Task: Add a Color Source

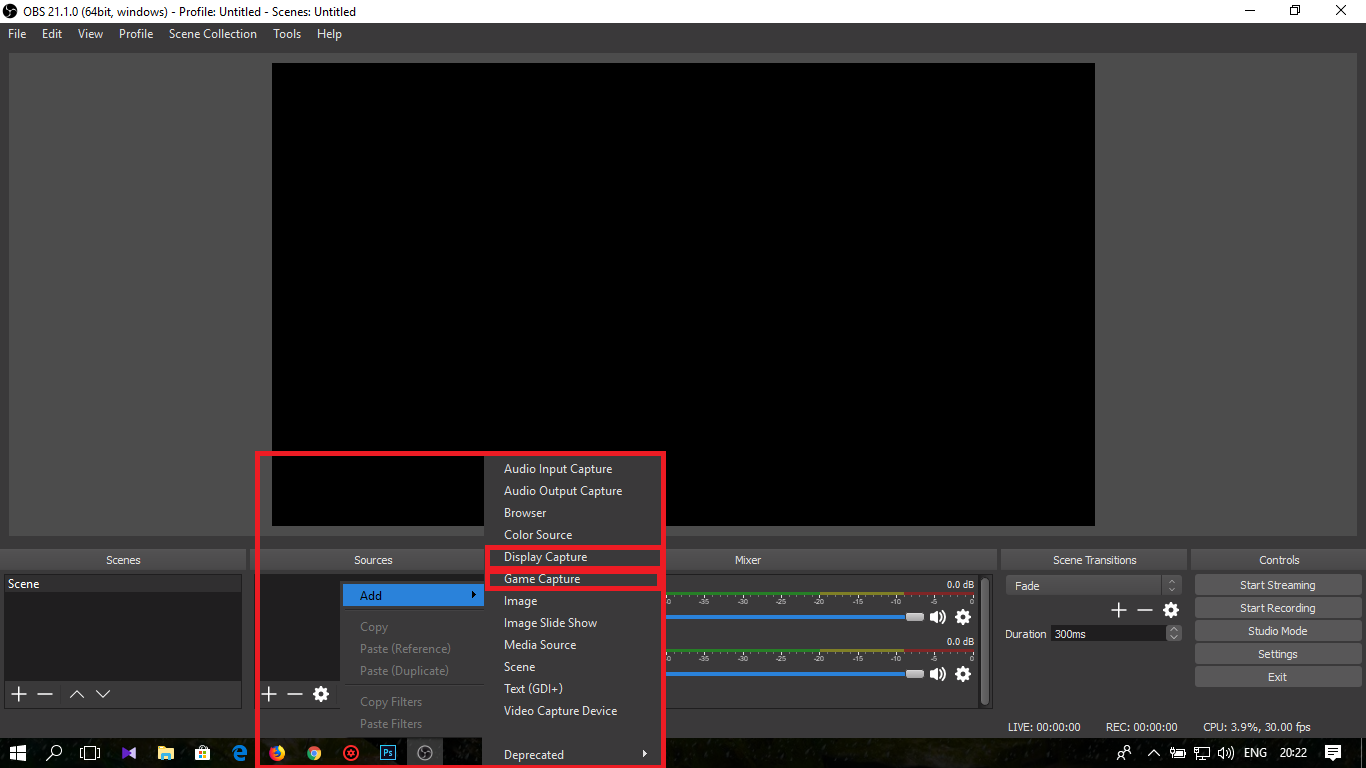Action: coord(574,535)
